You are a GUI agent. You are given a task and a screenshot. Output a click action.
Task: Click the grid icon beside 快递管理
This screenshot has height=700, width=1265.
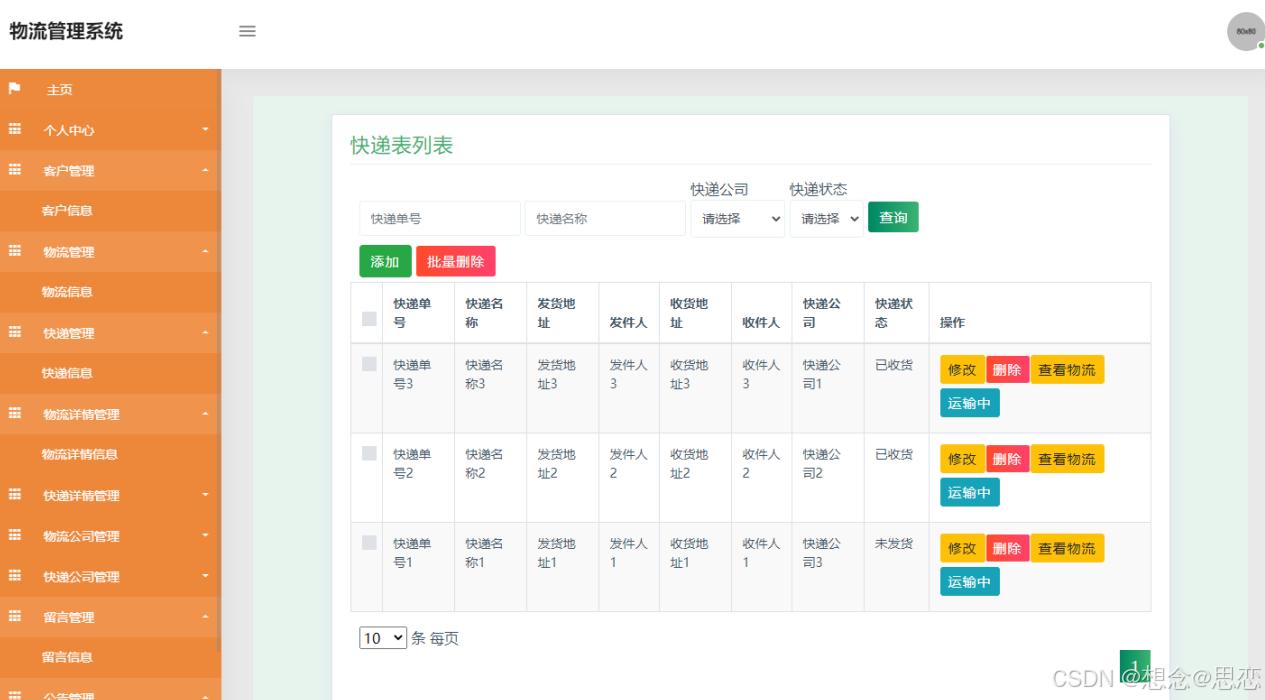[15, 332]
